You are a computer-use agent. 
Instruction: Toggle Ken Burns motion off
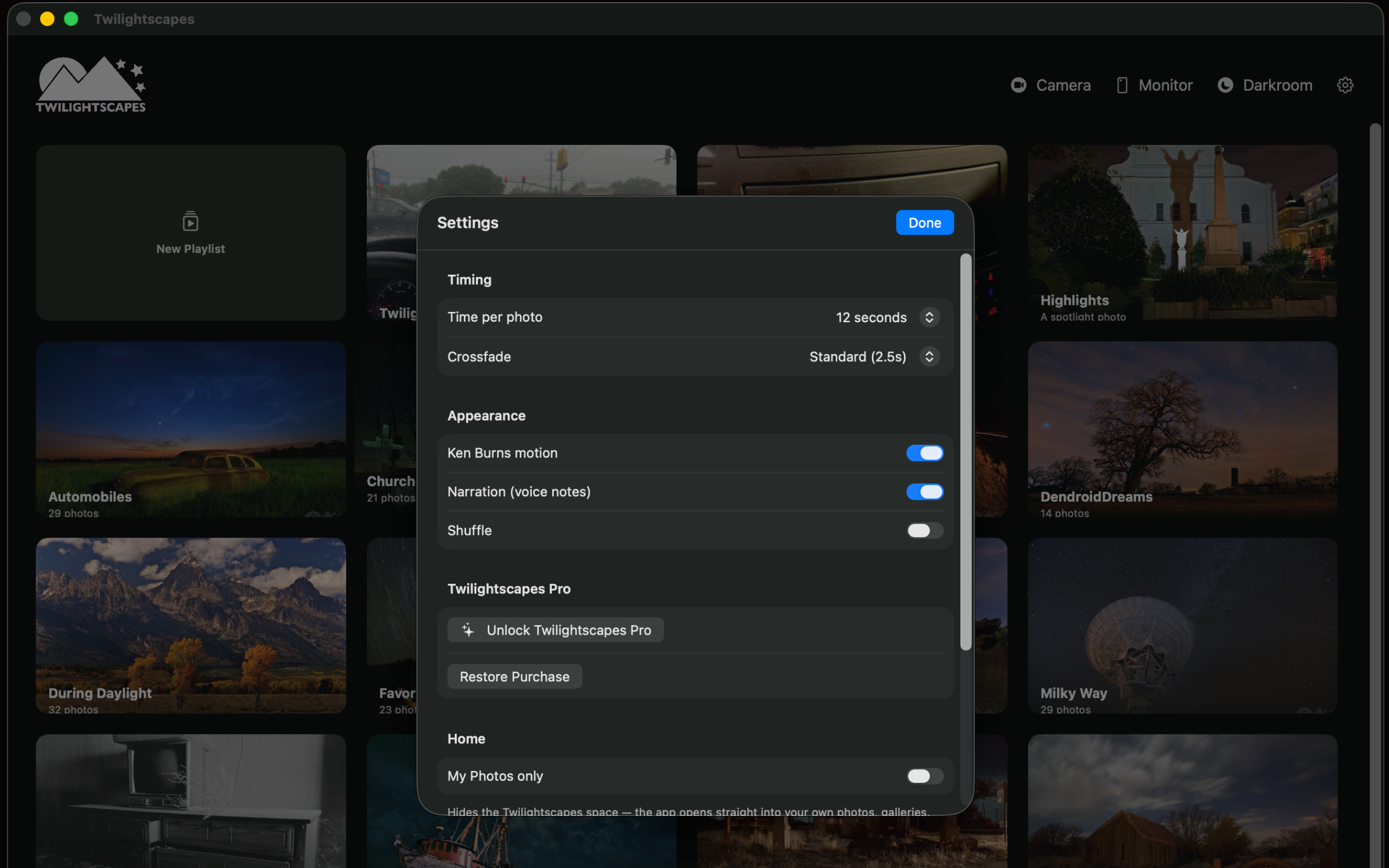click(925, 453)
